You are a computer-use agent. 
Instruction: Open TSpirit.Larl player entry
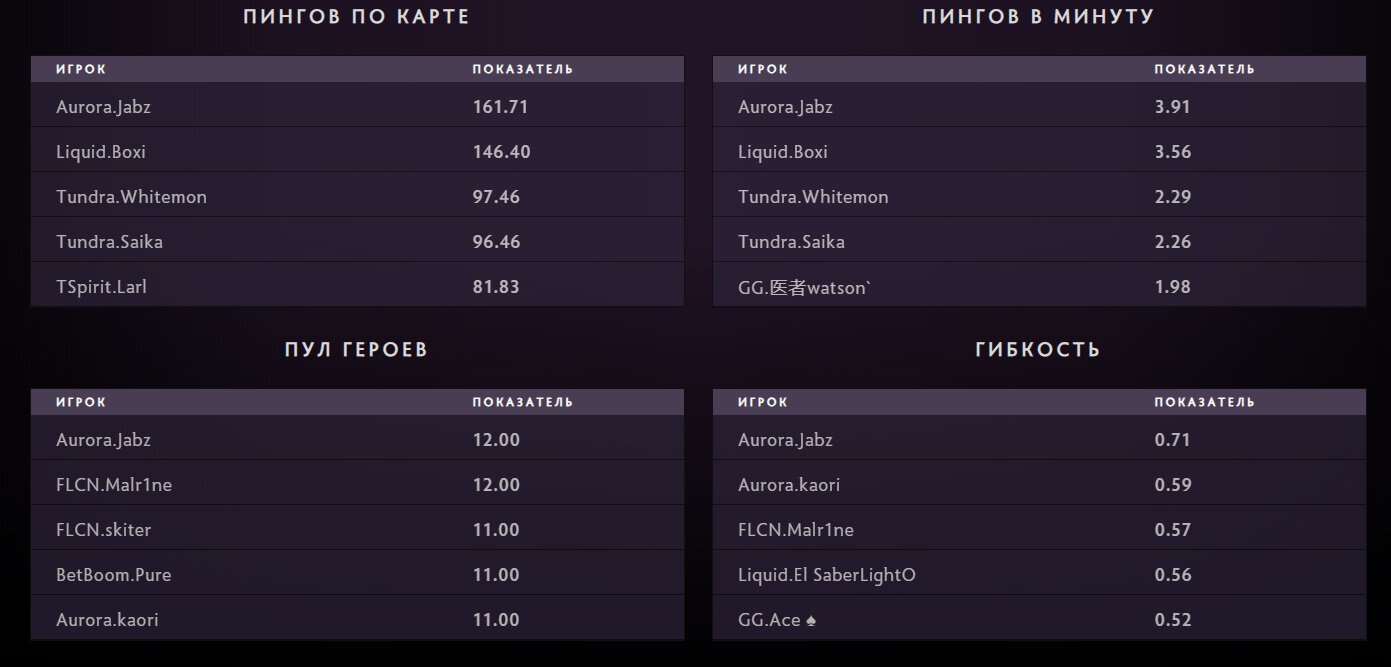point(101,287)
